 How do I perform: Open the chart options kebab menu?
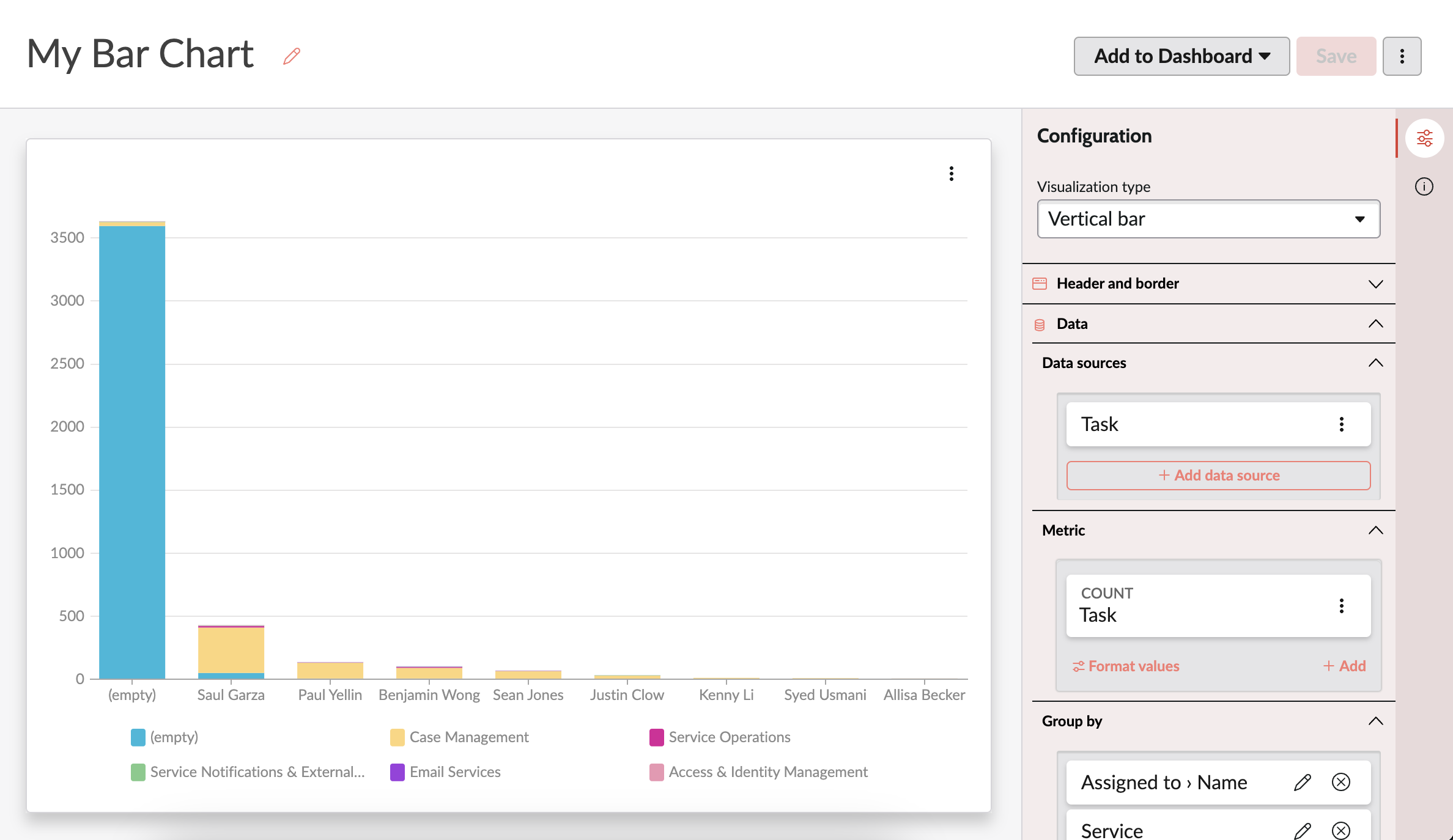(x=952, y=174)
